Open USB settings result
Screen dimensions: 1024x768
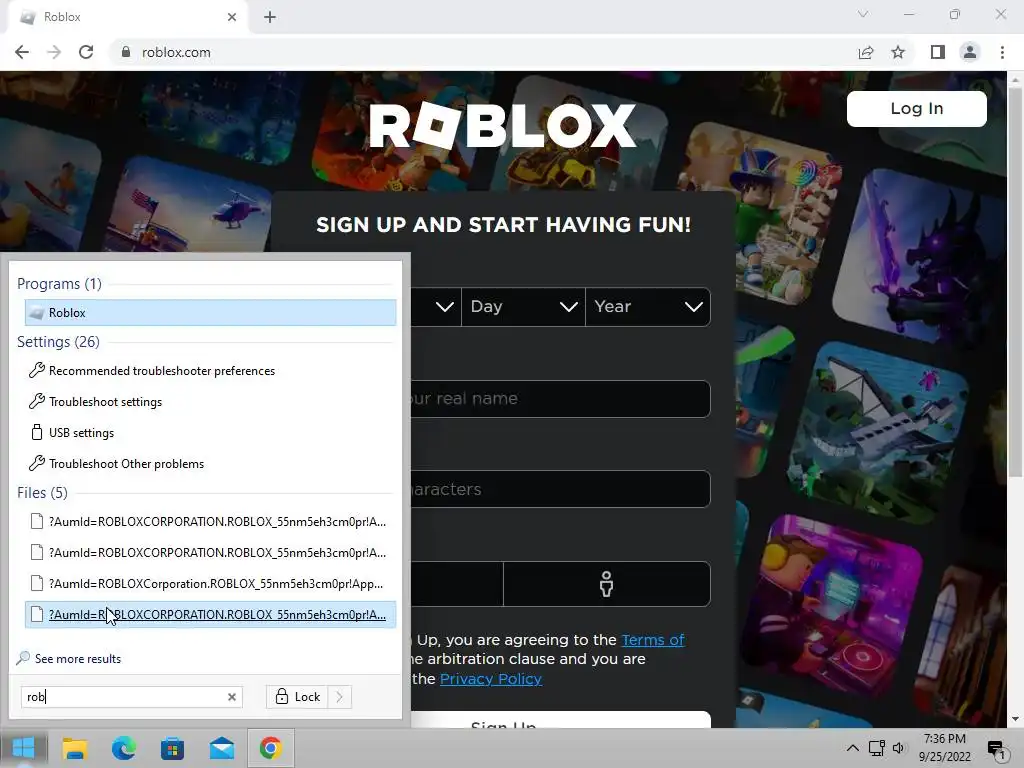(x=210, y=433)
